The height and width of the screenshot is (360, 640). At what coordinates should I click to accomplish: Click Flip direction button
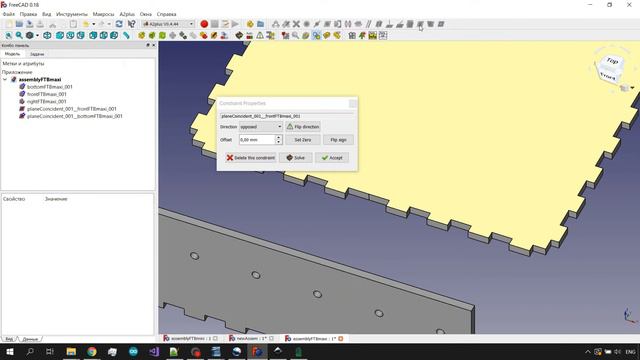303,127
